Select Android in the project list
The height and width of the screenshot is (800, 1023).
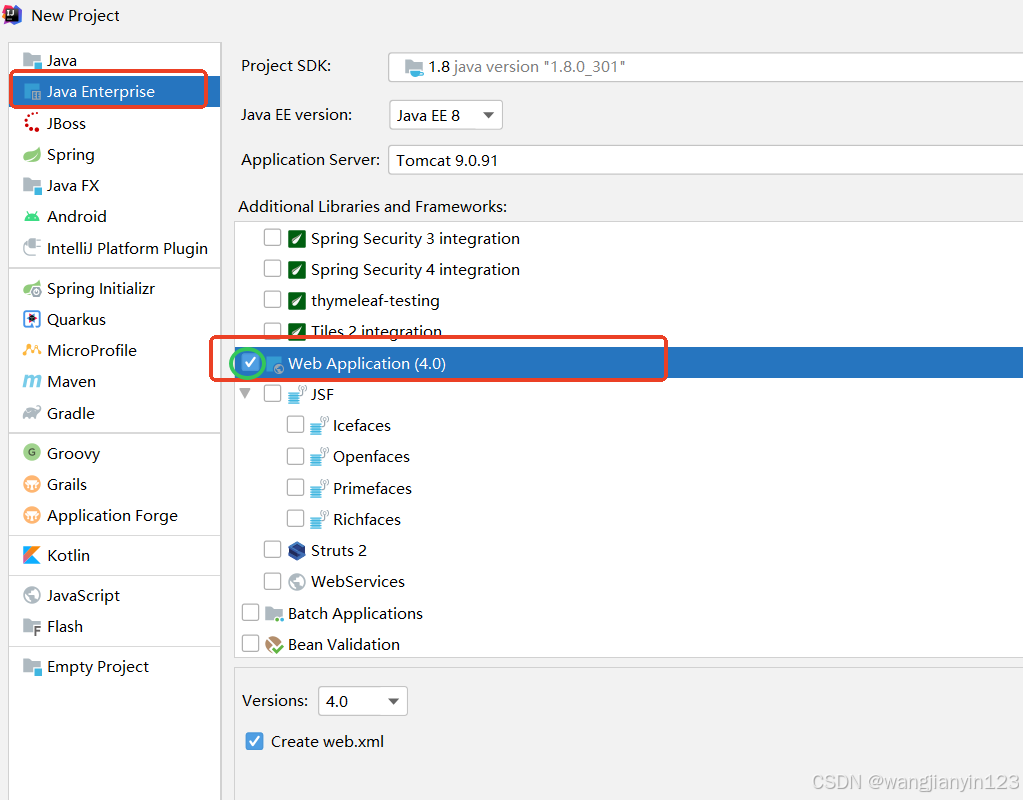point(76,217)
